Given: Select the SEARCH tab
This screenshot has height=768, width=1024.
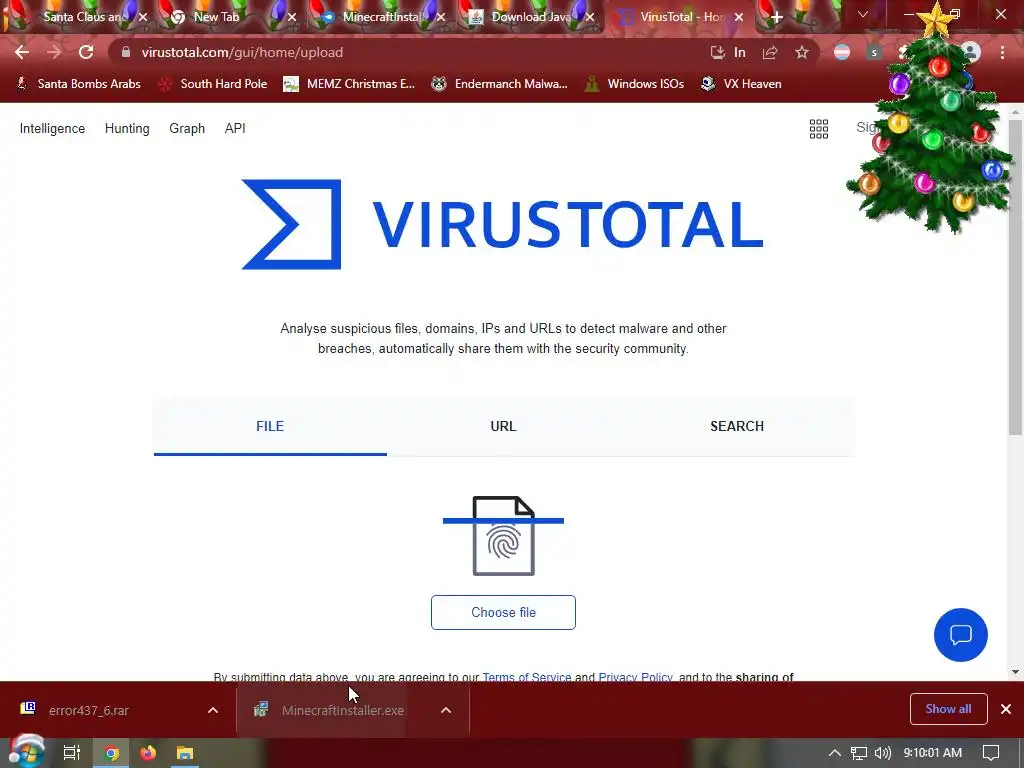Looking at the screenshot, I should point(737,426).
